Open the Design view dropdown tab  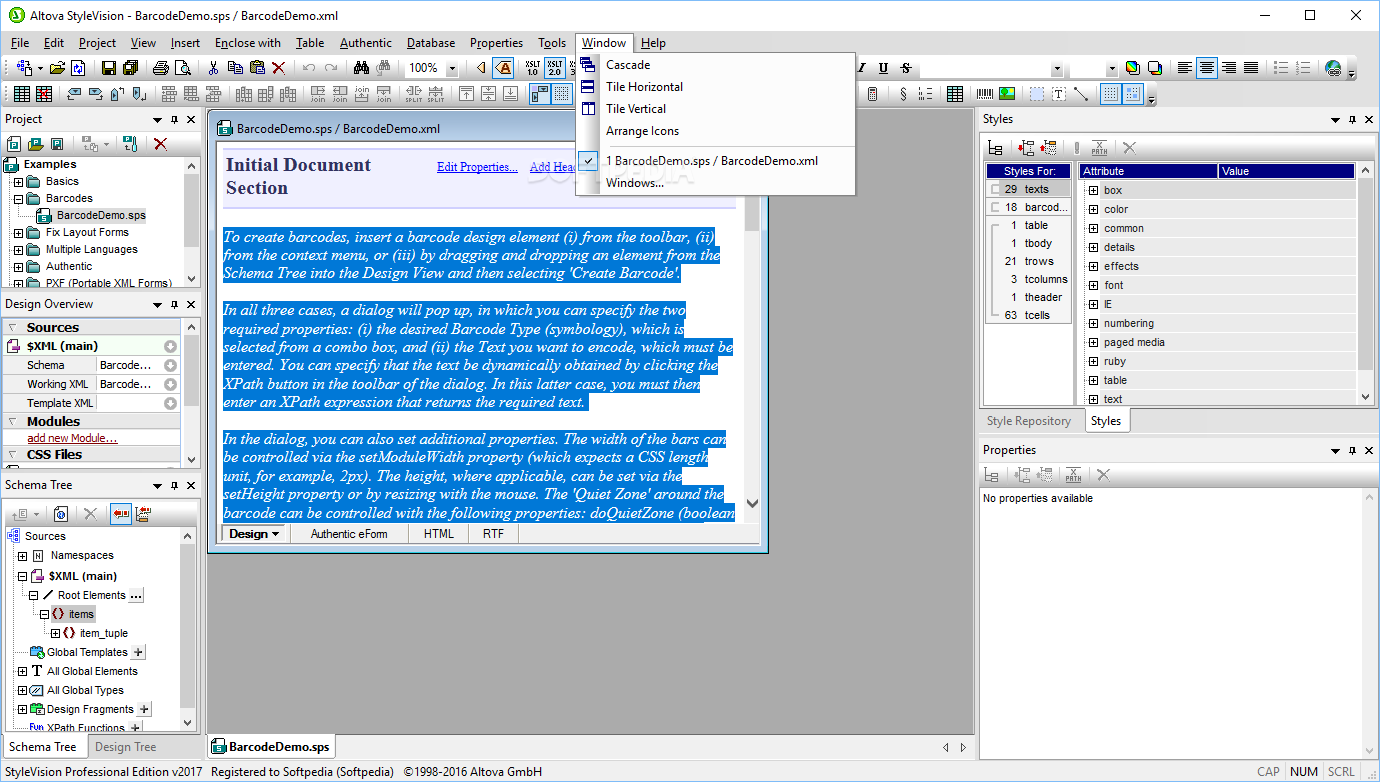[254, 534]
